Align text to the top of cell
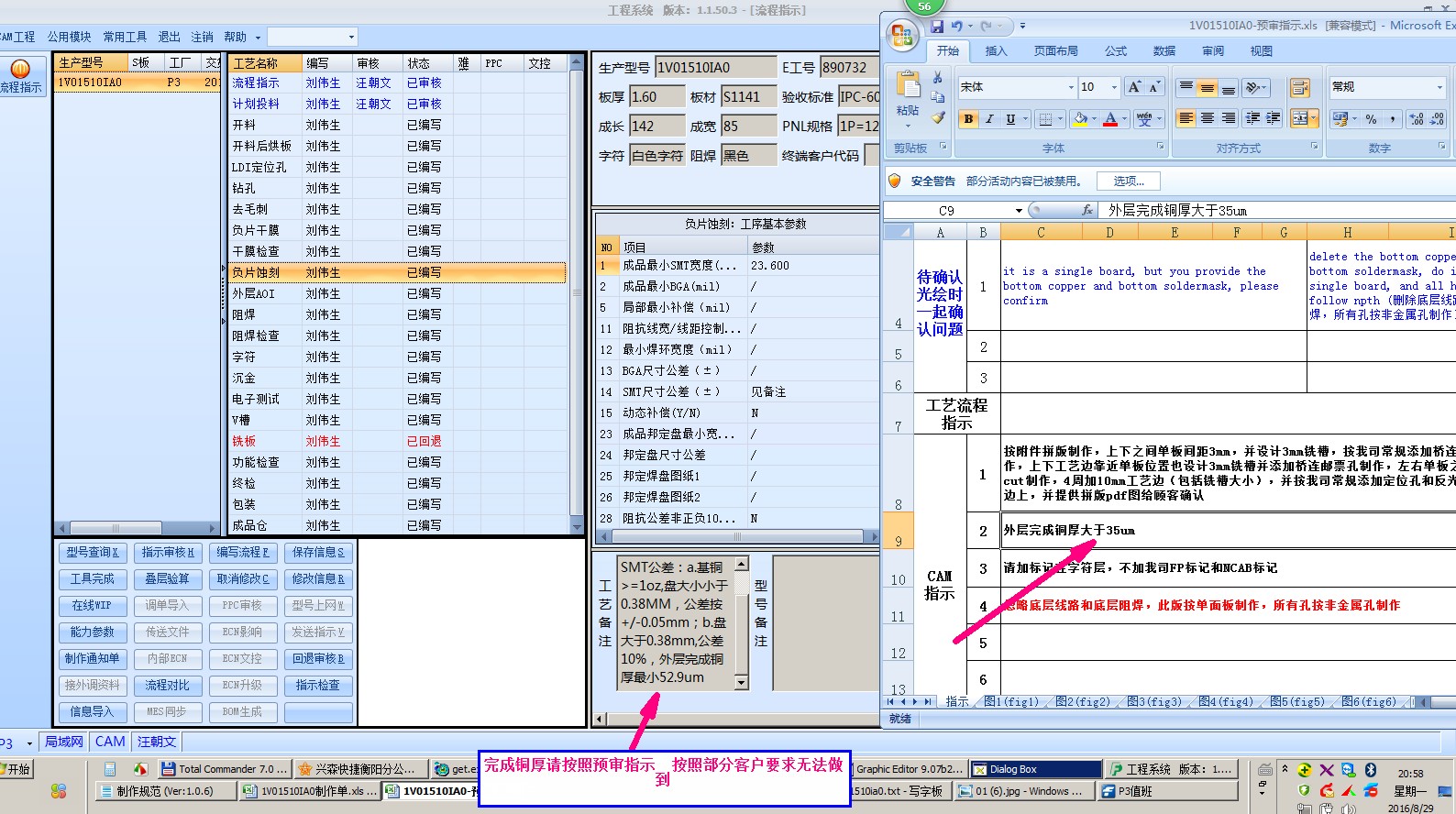This screenshot has height=814, width=1456. [x=1186, y=87]
